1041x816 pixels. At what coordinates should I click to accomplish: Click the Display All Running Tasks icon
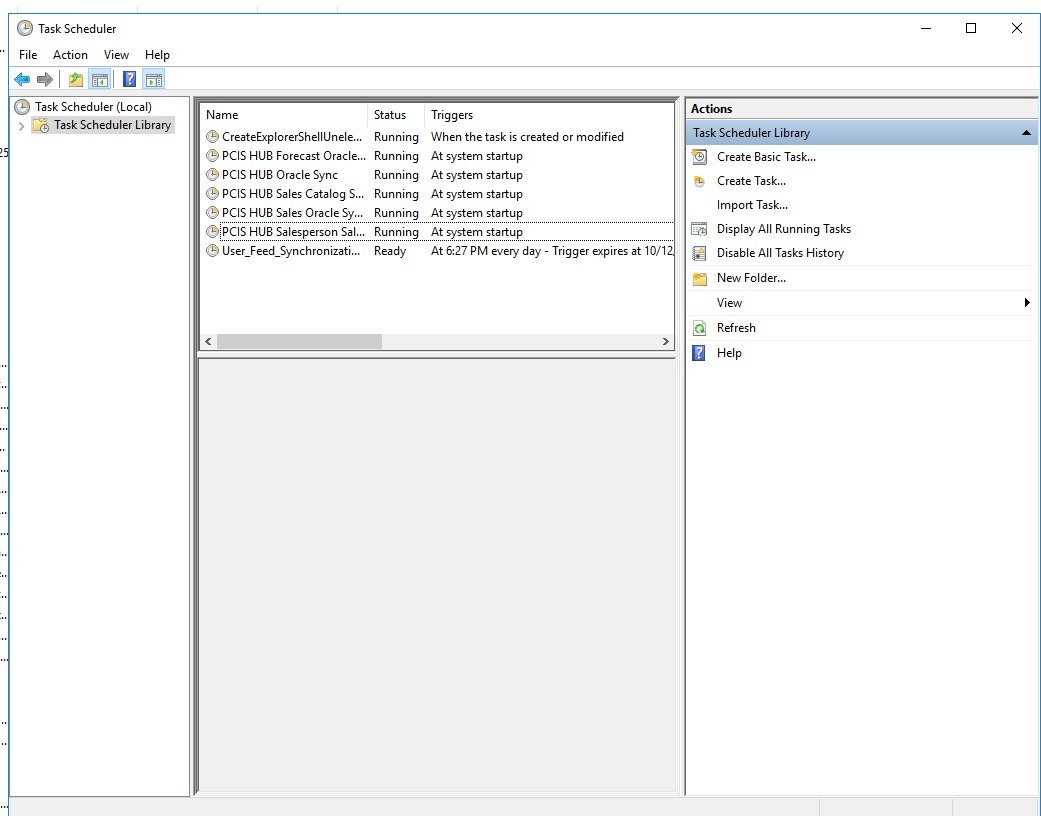pos(699,229)
